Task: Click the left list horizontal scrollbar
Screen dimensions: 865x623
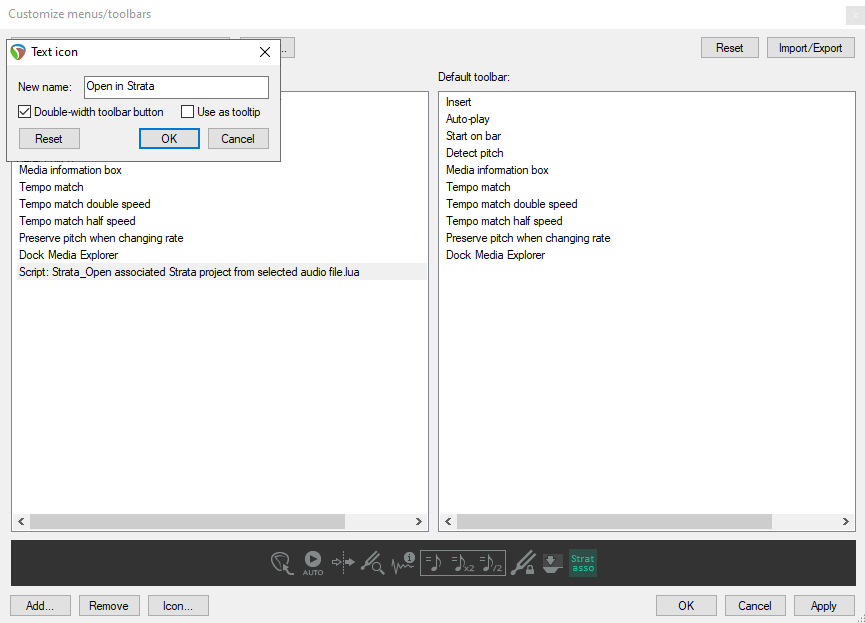Action: pos(187,522)
